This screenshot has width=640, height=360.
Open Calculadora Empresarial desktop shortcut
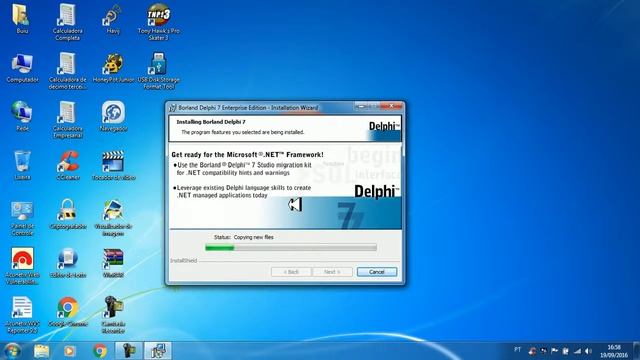(x=67, y=120)
